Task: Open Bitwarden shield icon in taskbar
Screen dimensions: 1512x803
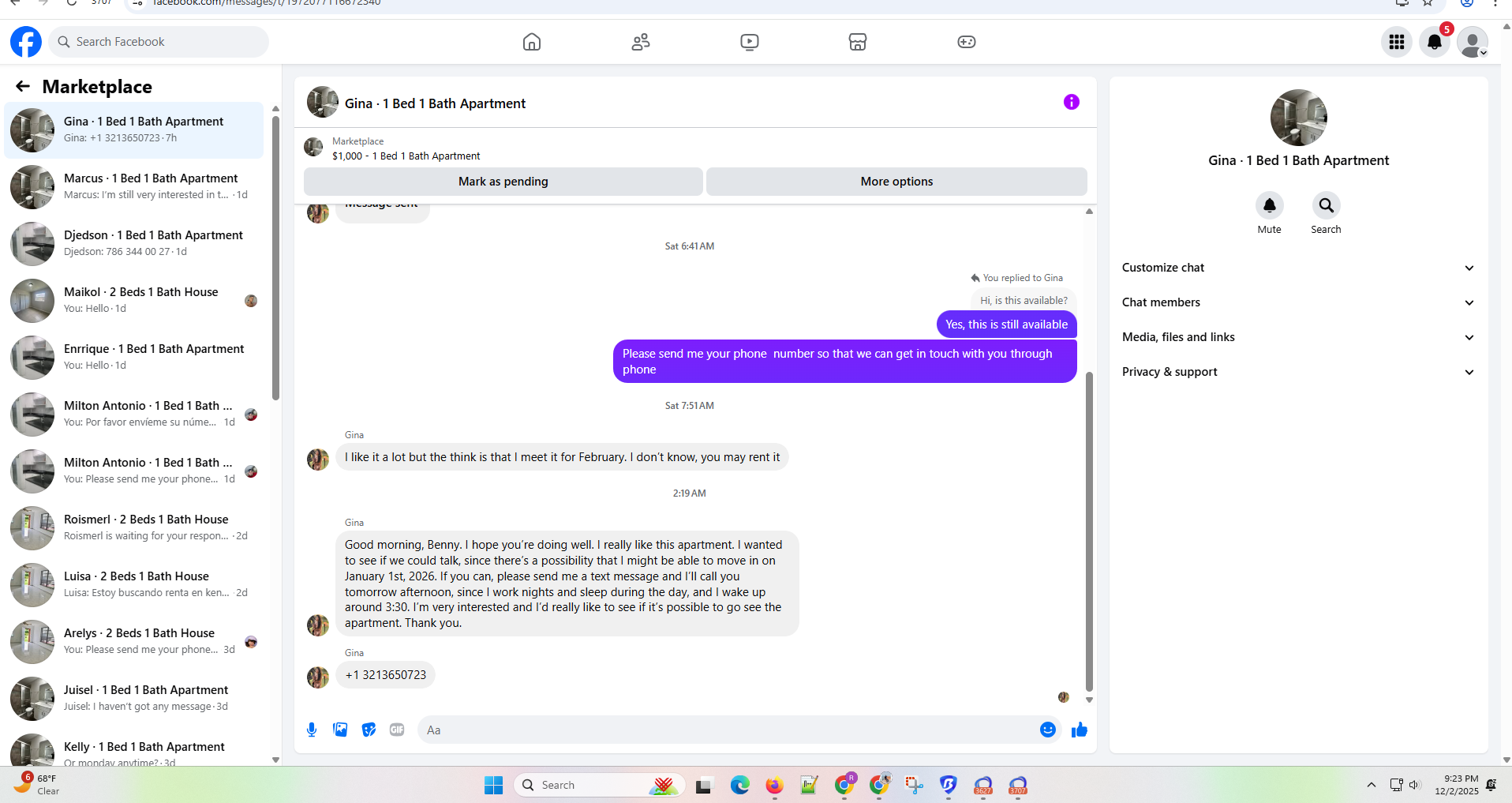Action: pyautogui.click(x=948, y=785)
